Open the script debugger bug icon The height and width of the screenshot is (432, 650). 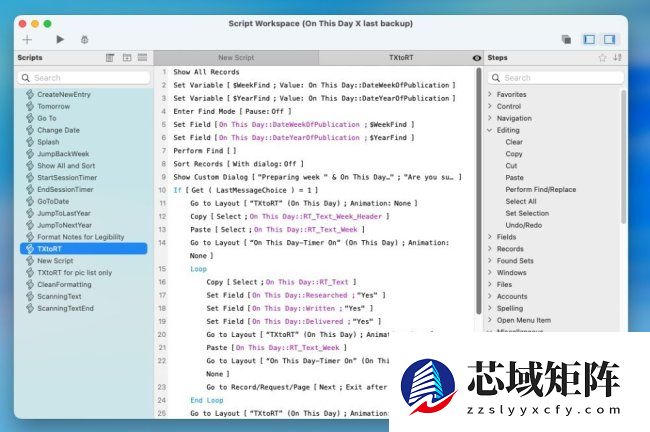point(85,39)
